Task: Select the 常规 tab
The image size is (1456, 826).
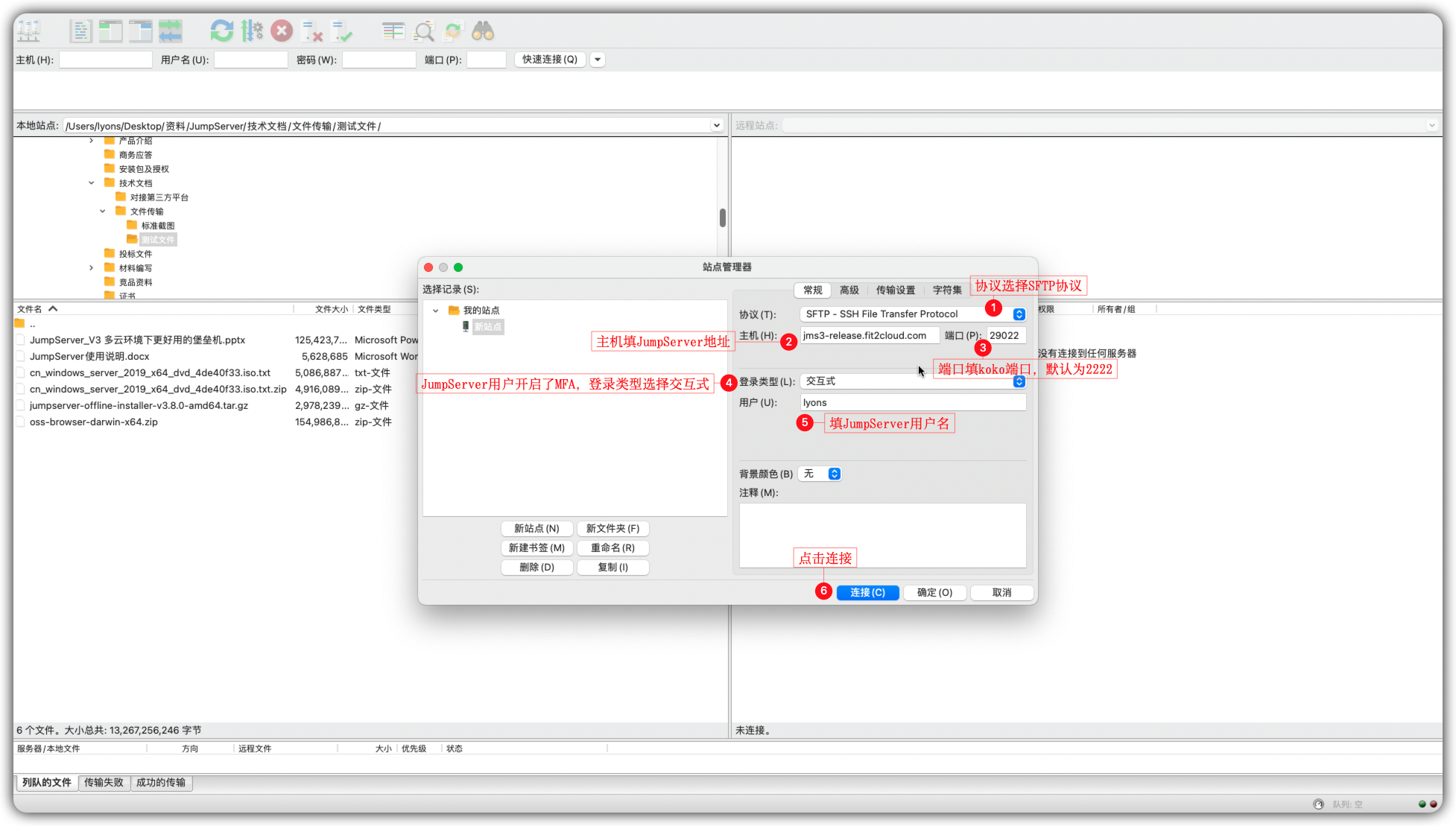Action: point(813,290)
